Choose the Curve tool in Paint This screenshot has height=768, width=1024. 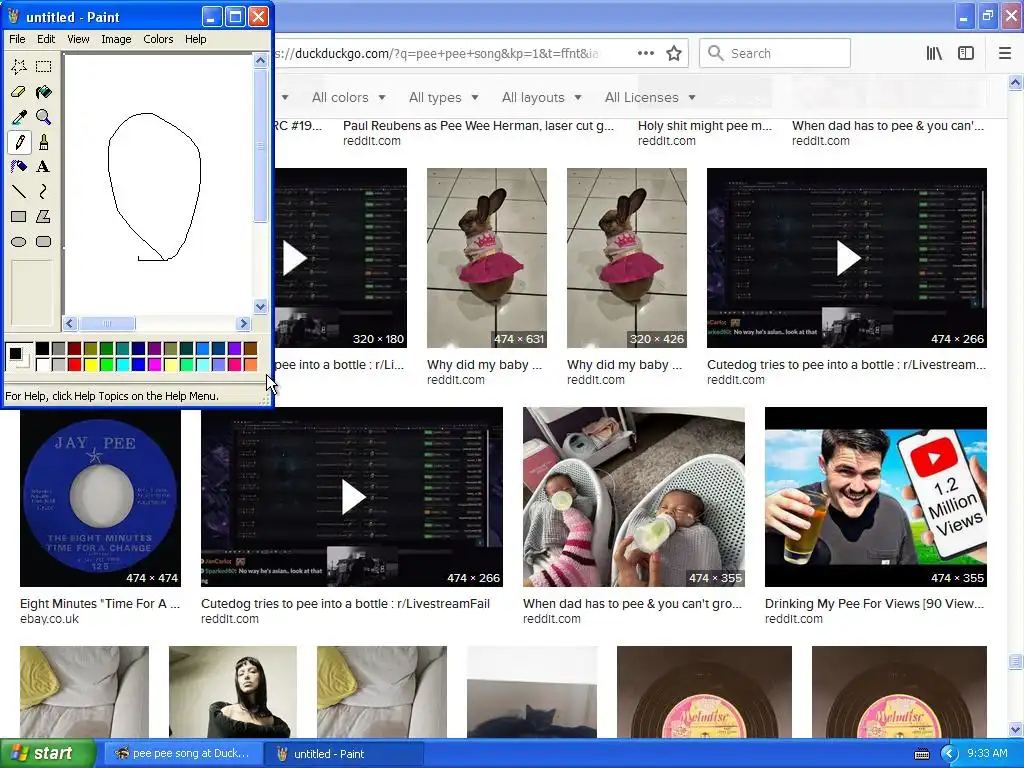click(44, 191)
